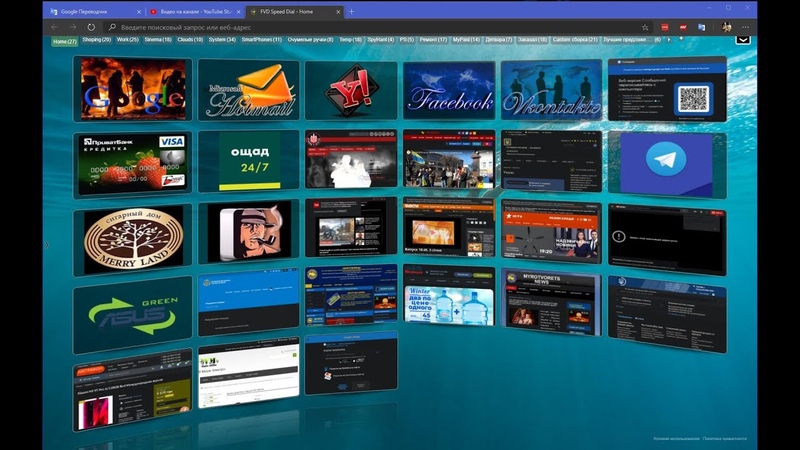Select the System (34) group tab
The height and width of the screenshot is (450, 800).
(x=222, y=40)
